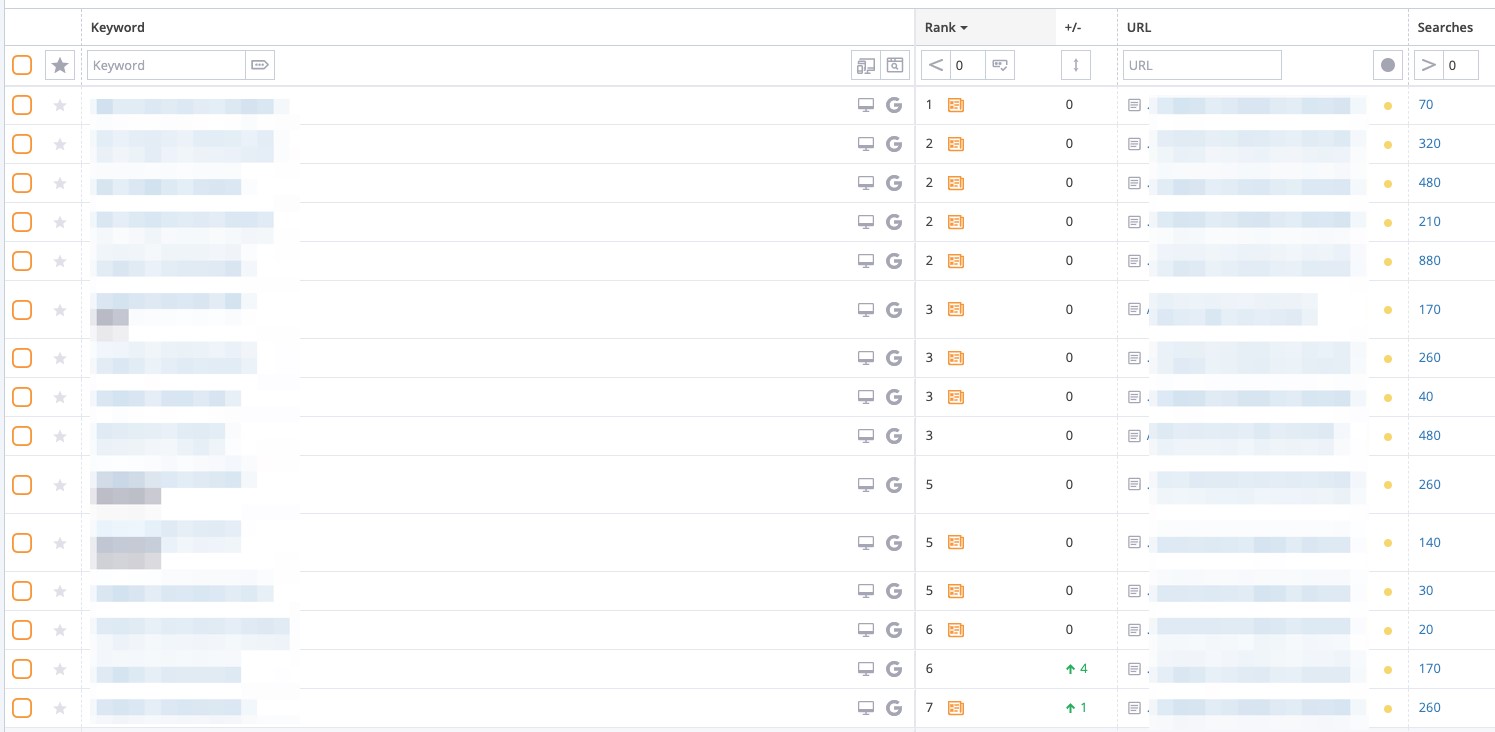Click the URL page icon in the 210 searches row

pos(1134,222)
